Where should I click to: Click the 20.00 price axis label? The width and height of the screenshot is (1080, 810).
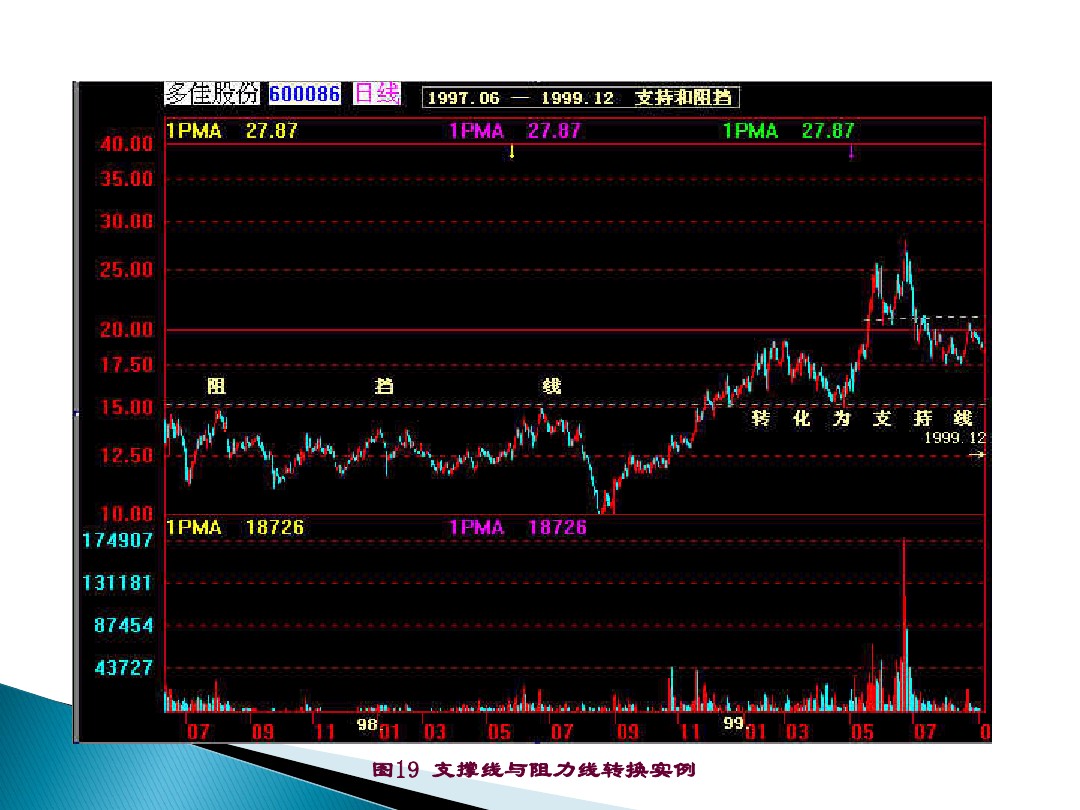coord(127,329)
